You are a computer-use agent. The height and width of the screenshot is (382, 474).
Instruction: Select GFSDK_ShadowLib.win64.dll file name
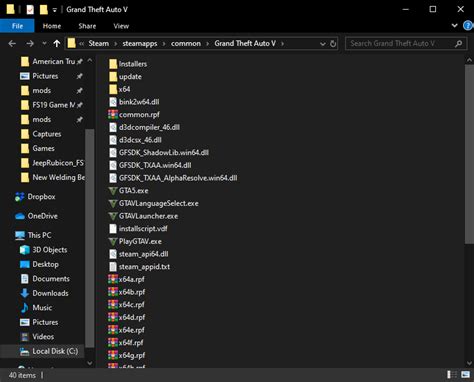pyautogui.click(x=164, y=153)
